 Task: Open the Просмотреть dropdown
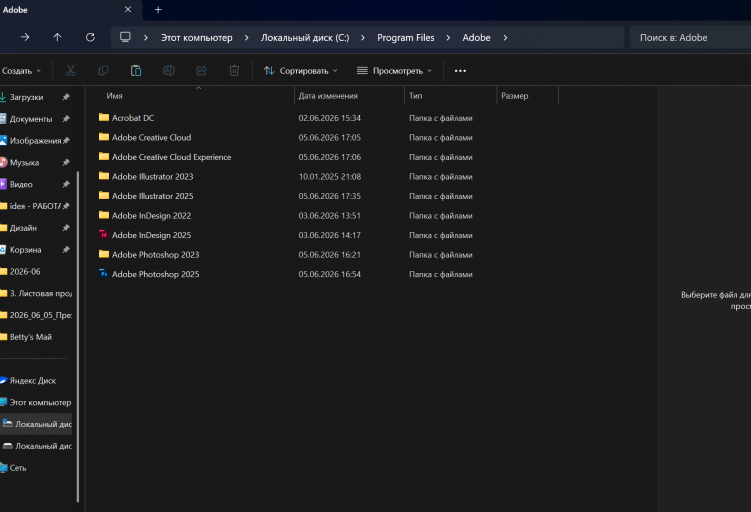395,71
